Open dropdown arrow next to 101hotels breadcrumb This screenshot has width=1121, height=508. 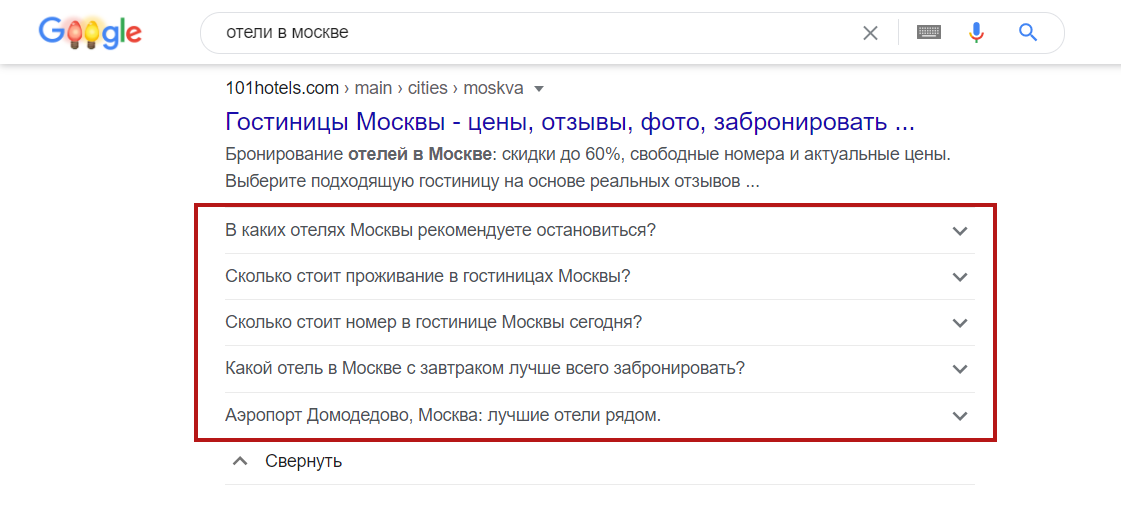tap(539, 89)
